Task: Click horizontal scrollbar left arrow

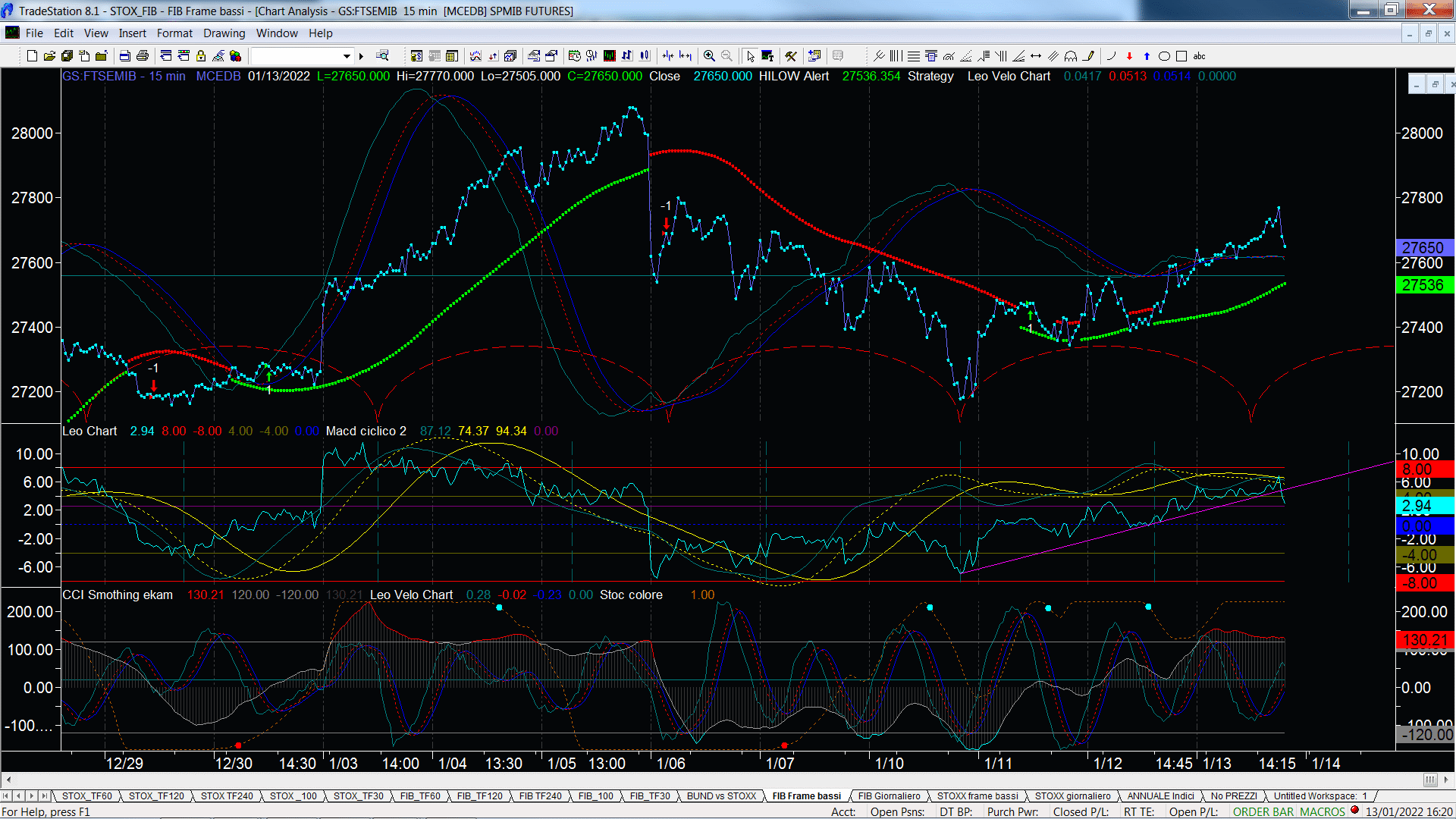Action: pyautogui.click(x=8, y=780)
